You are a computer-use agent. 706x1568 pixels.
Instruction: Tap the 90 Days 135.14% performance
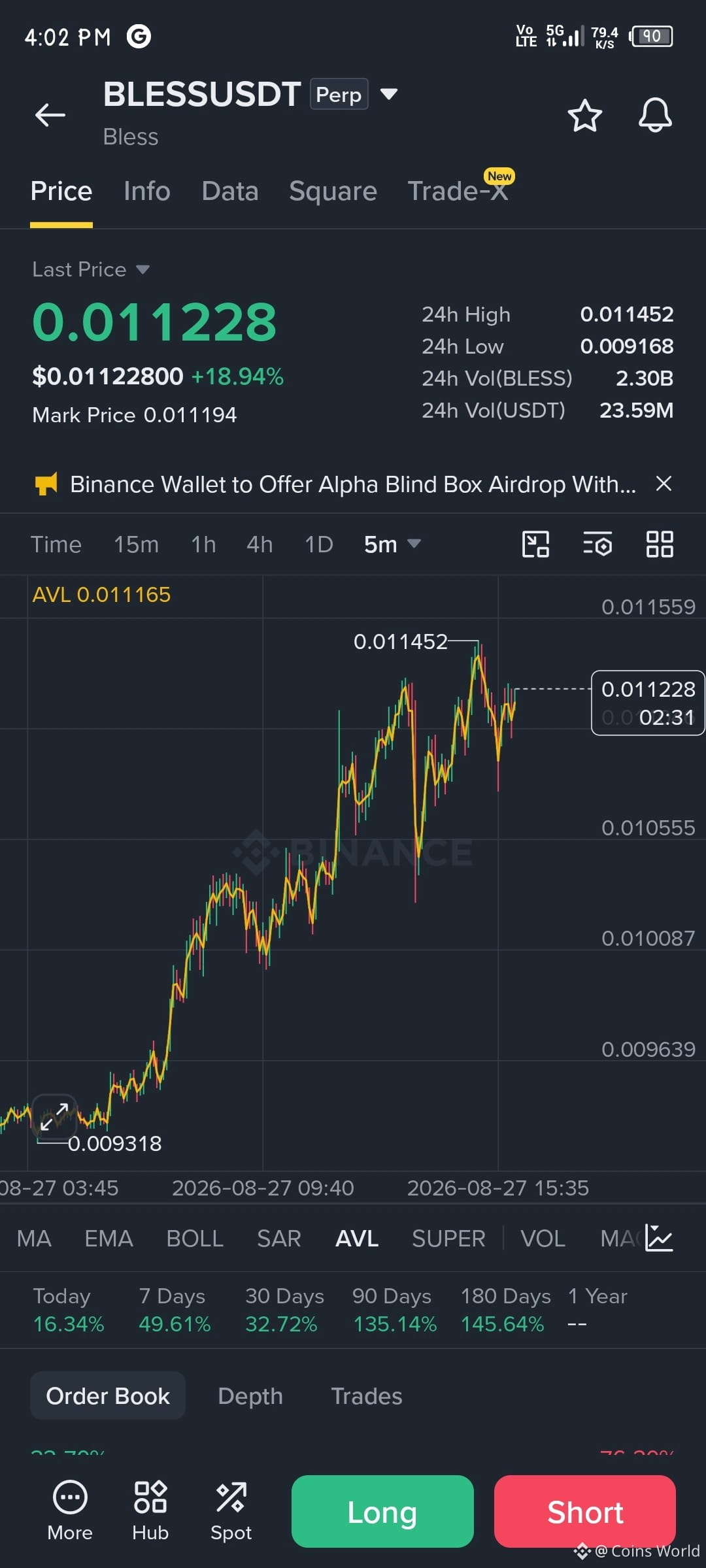(394, 1310)
